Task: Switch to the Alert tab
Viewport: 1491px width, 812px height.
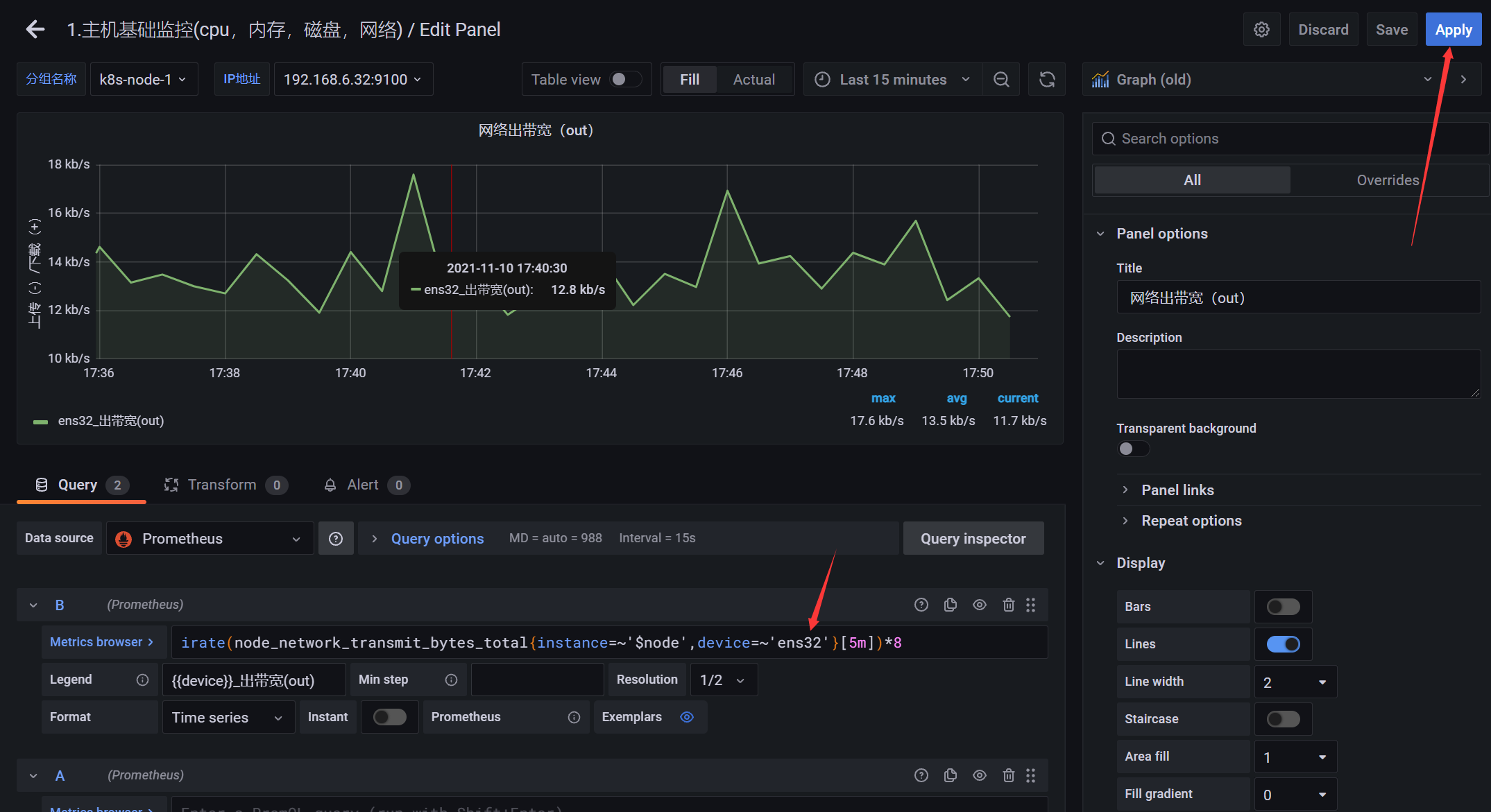Action: (x=366, y=485)
